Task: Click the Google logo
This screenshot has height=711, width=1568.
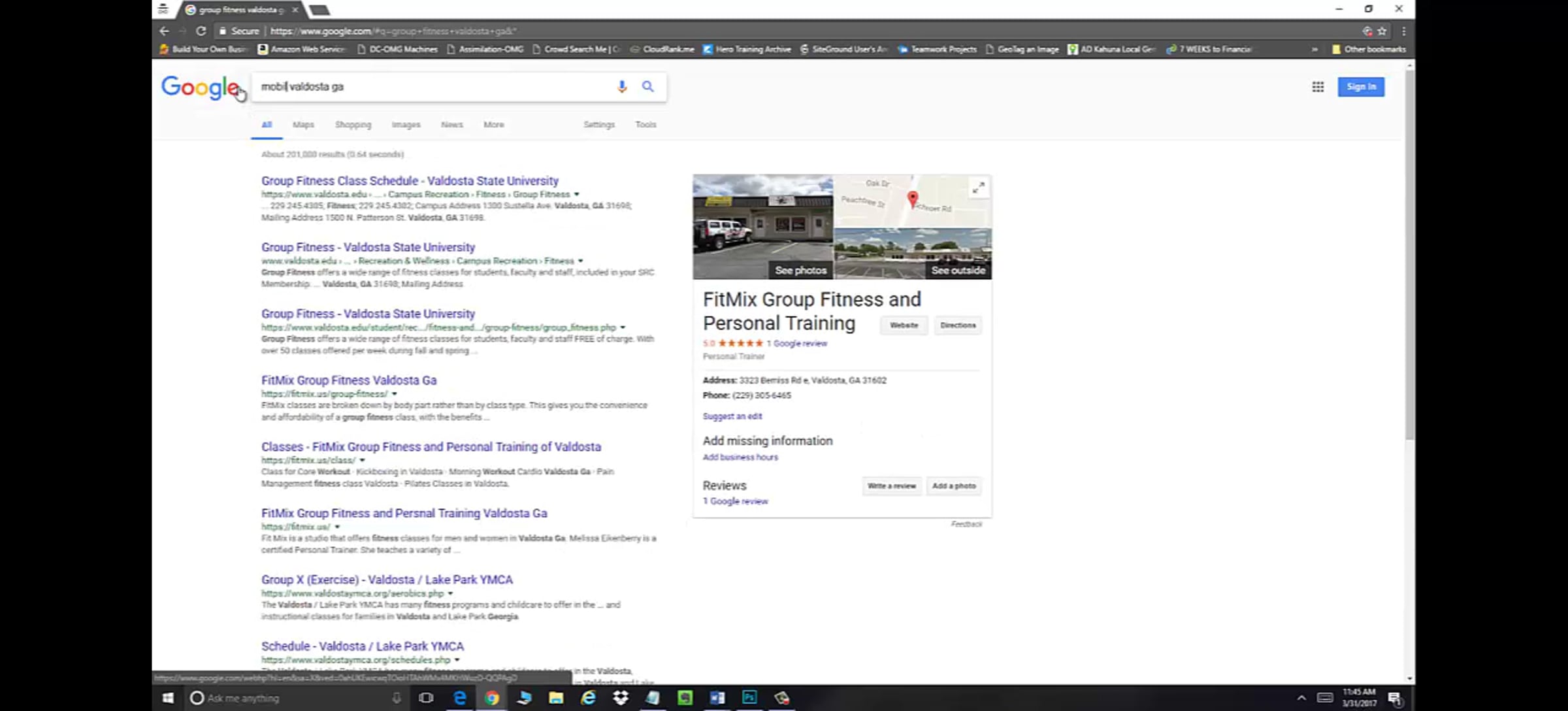Action: (x=201, y=87)
